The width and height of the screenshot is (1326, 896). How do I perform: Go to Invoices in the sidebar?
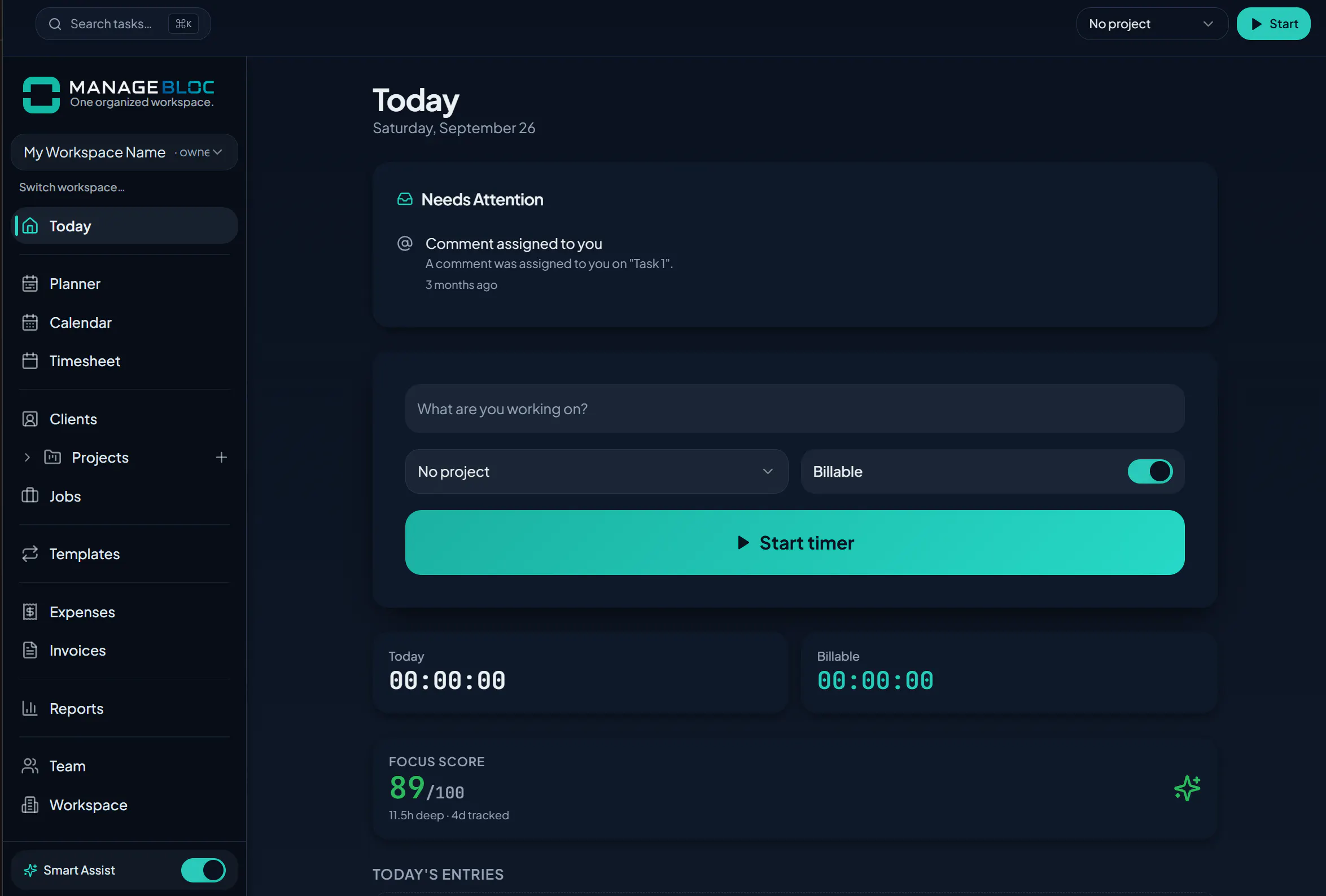coord(124,651)
